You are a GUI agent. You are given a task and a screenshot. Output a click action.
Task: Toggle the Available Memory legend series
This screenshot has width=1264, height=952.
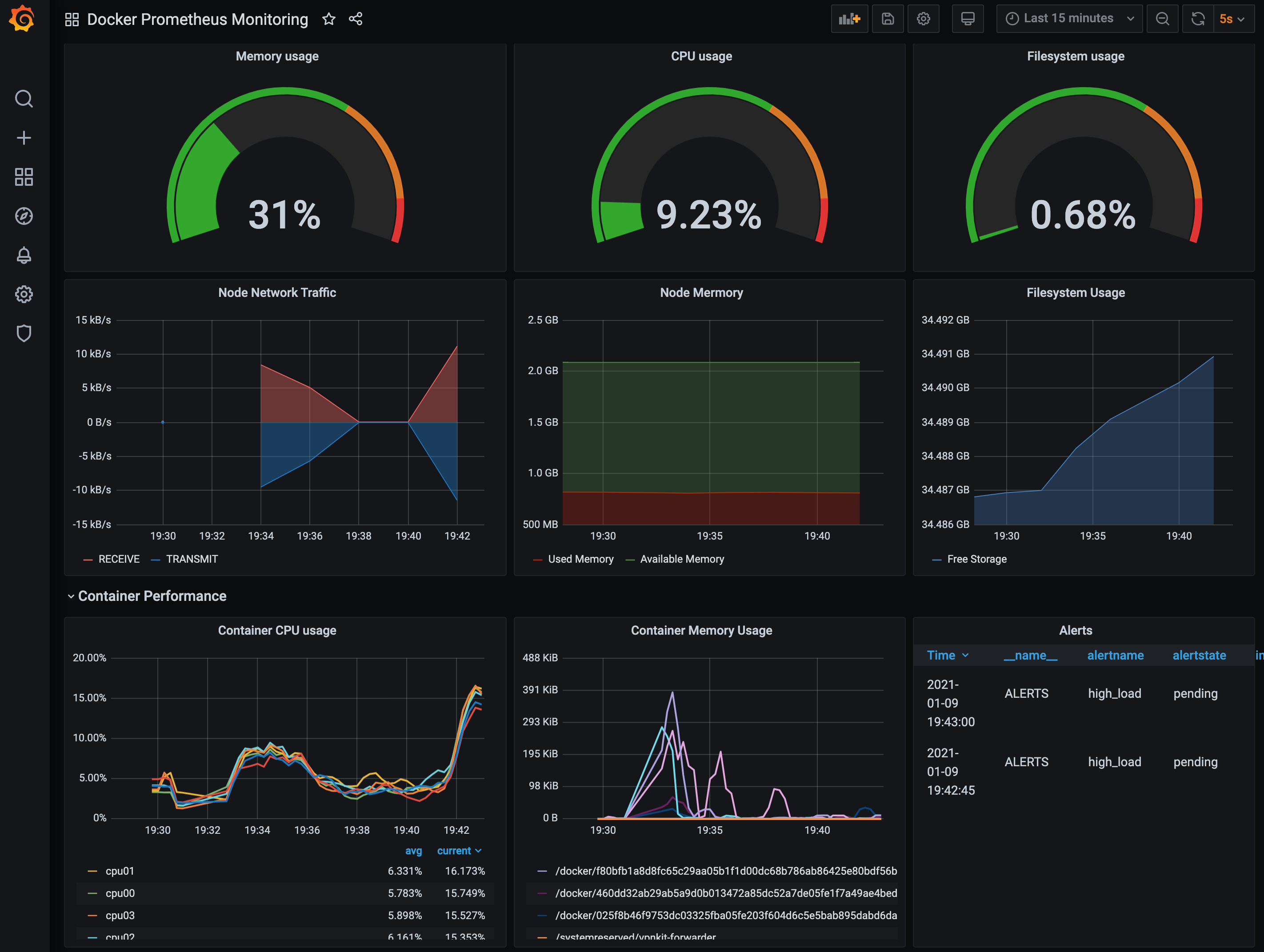(x=681, y=559)
